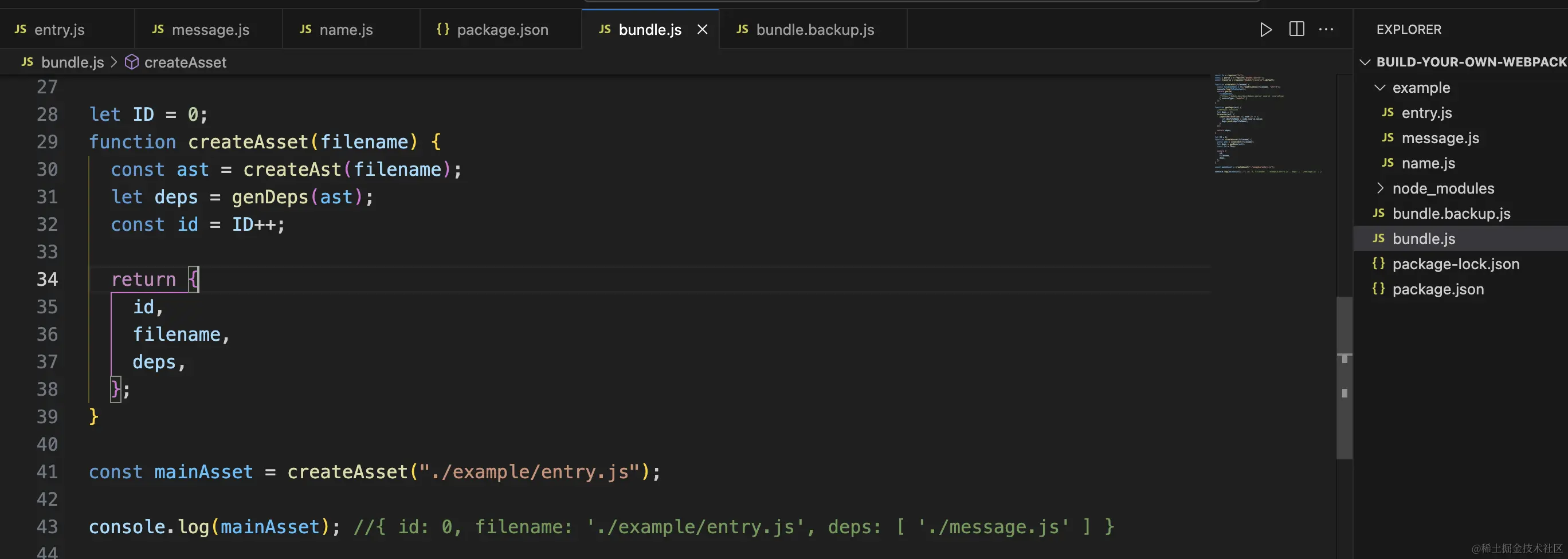Click the minimap code preview
This screenshot has width=1568, height=559.
coord(1268,124)
